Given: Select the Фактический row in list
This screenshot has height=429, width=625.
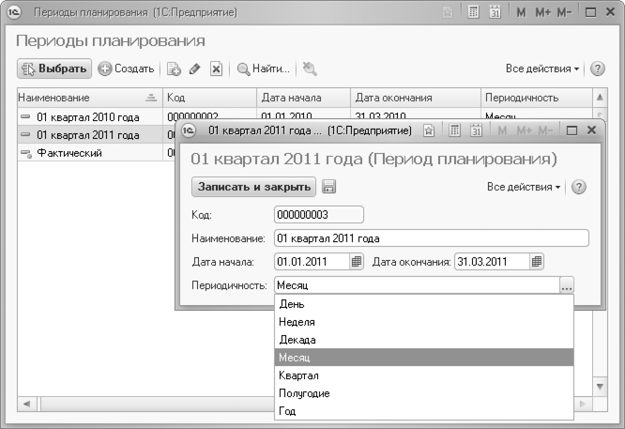Looking at the screenshot, I should (90, 153).
